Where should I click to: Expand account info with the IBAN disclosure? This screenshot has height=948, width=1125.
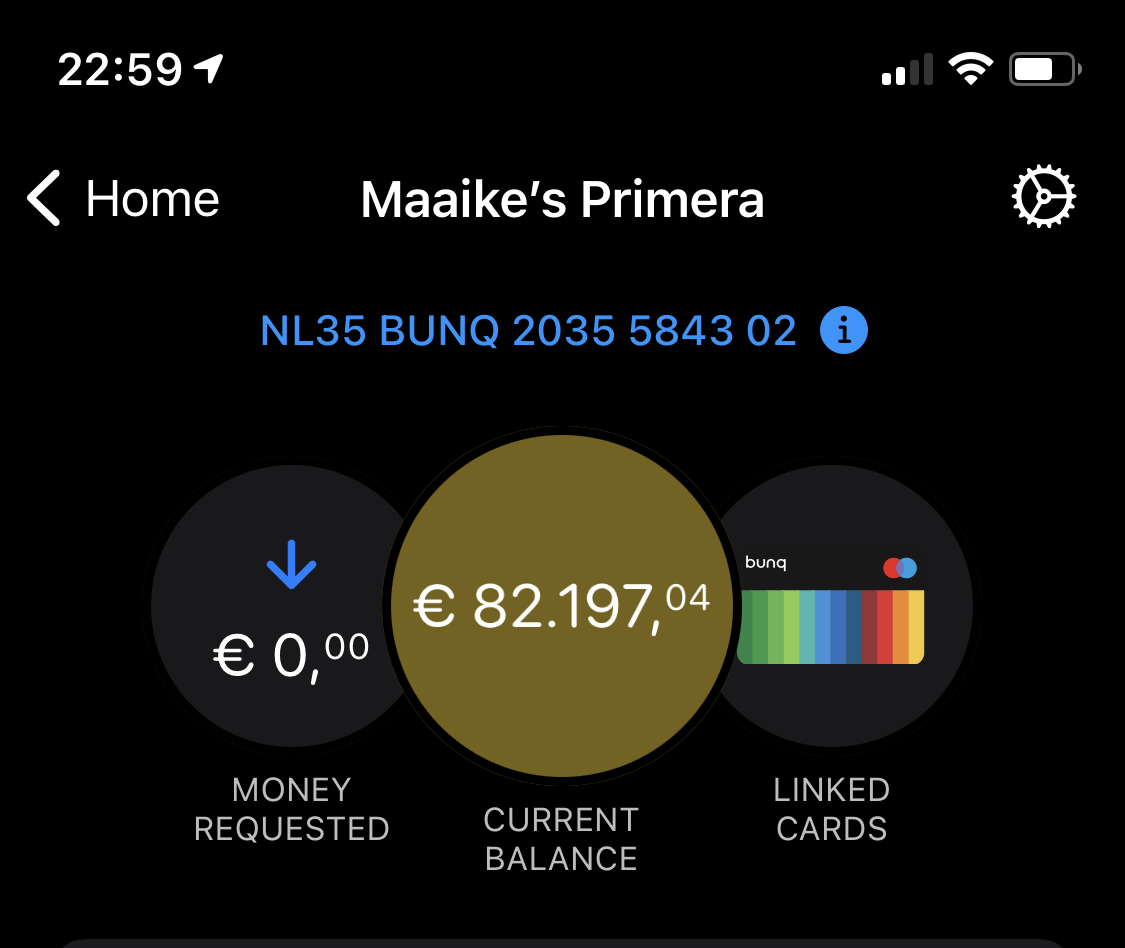pos(844,330)
